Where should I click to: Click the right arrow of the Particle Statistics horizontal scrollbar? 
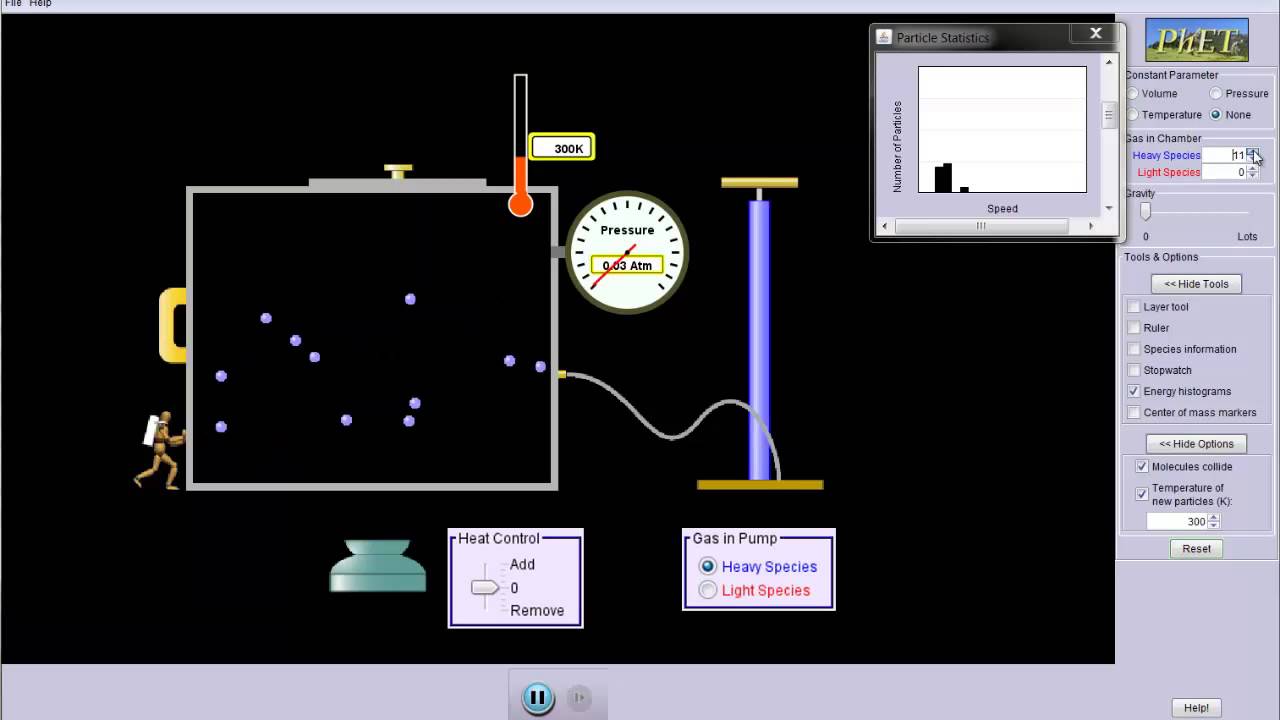[x=1091, y=227]
